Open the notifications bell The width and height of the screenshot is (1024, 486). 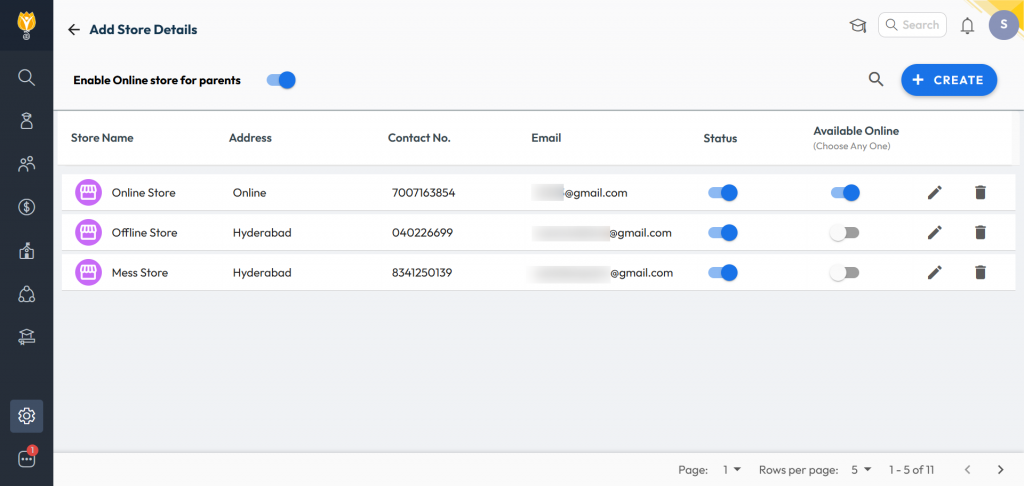click(967, 26)
